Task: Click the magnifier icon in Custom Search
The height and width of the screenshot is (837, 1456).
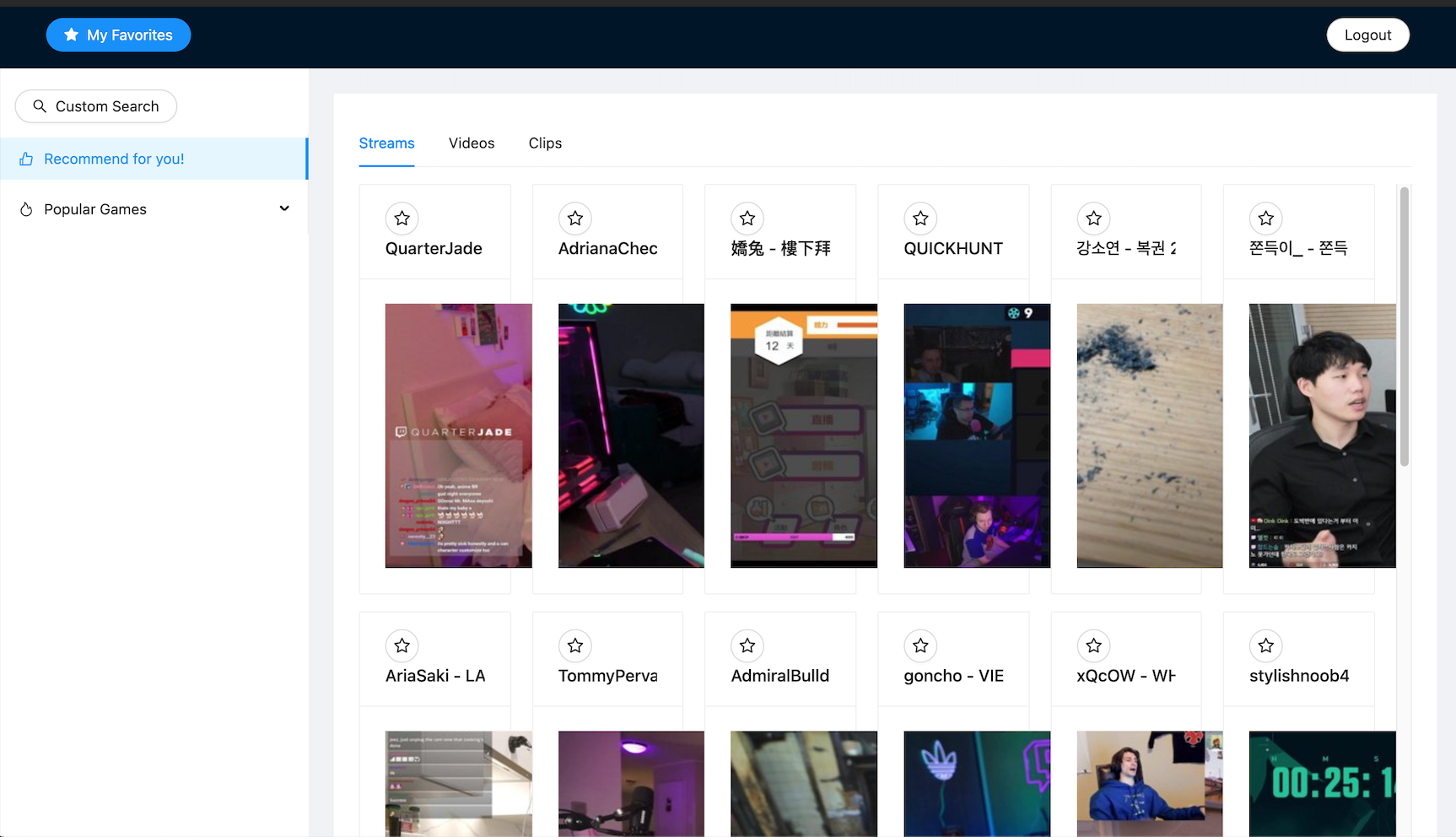Action: 40,106
